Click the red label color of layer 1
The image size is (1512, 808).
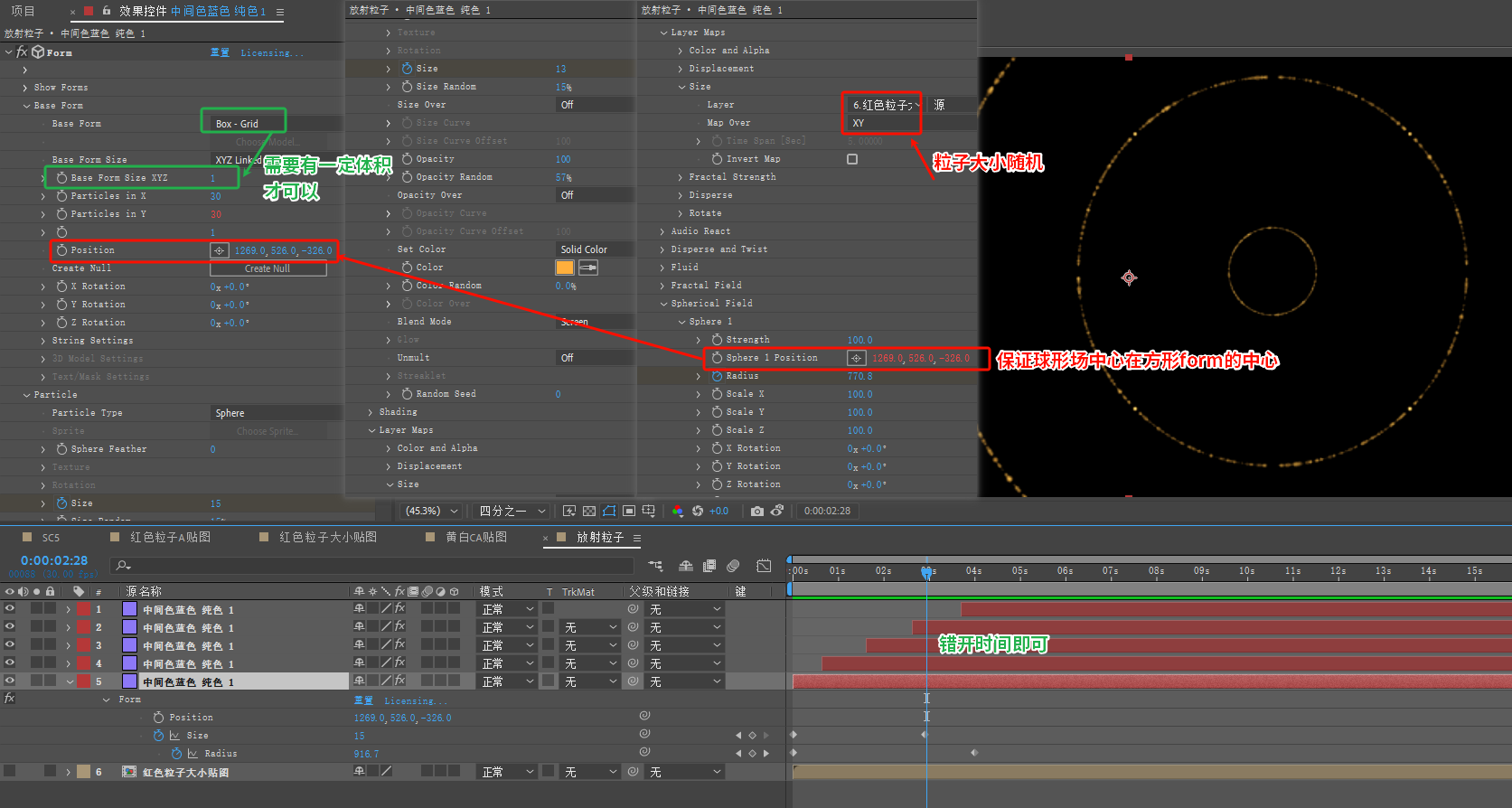click(83, 609)
